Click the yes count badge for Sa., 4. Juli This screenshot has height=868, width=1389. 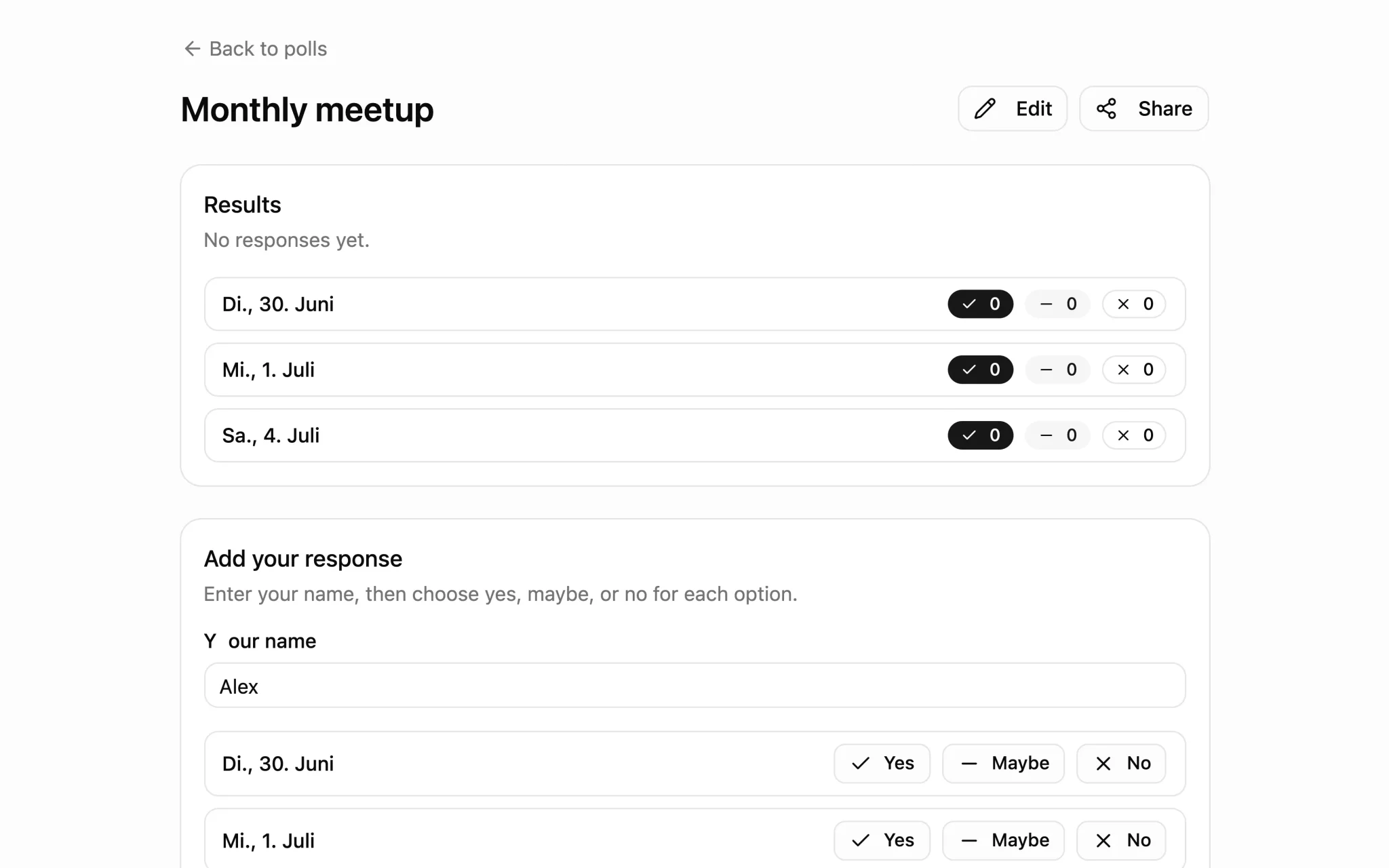pyautogui.click(x=981, y=435)
